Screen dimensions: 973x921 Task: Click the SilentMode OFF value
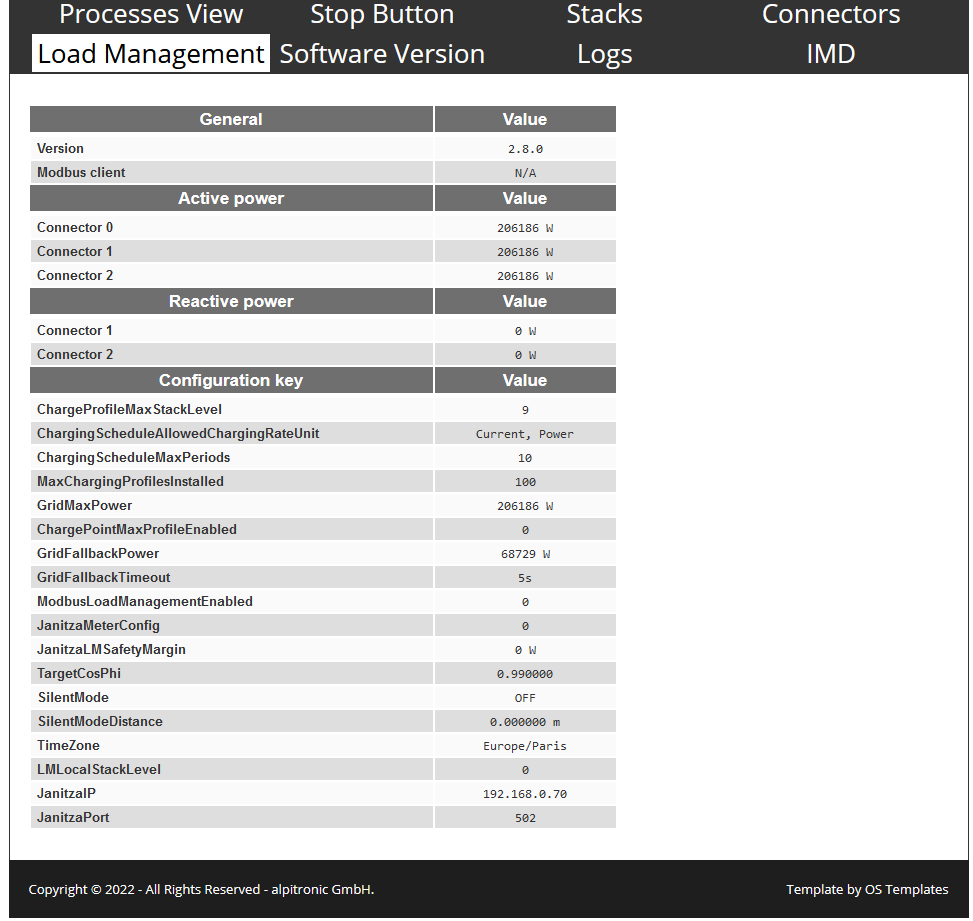click(524, 698)
